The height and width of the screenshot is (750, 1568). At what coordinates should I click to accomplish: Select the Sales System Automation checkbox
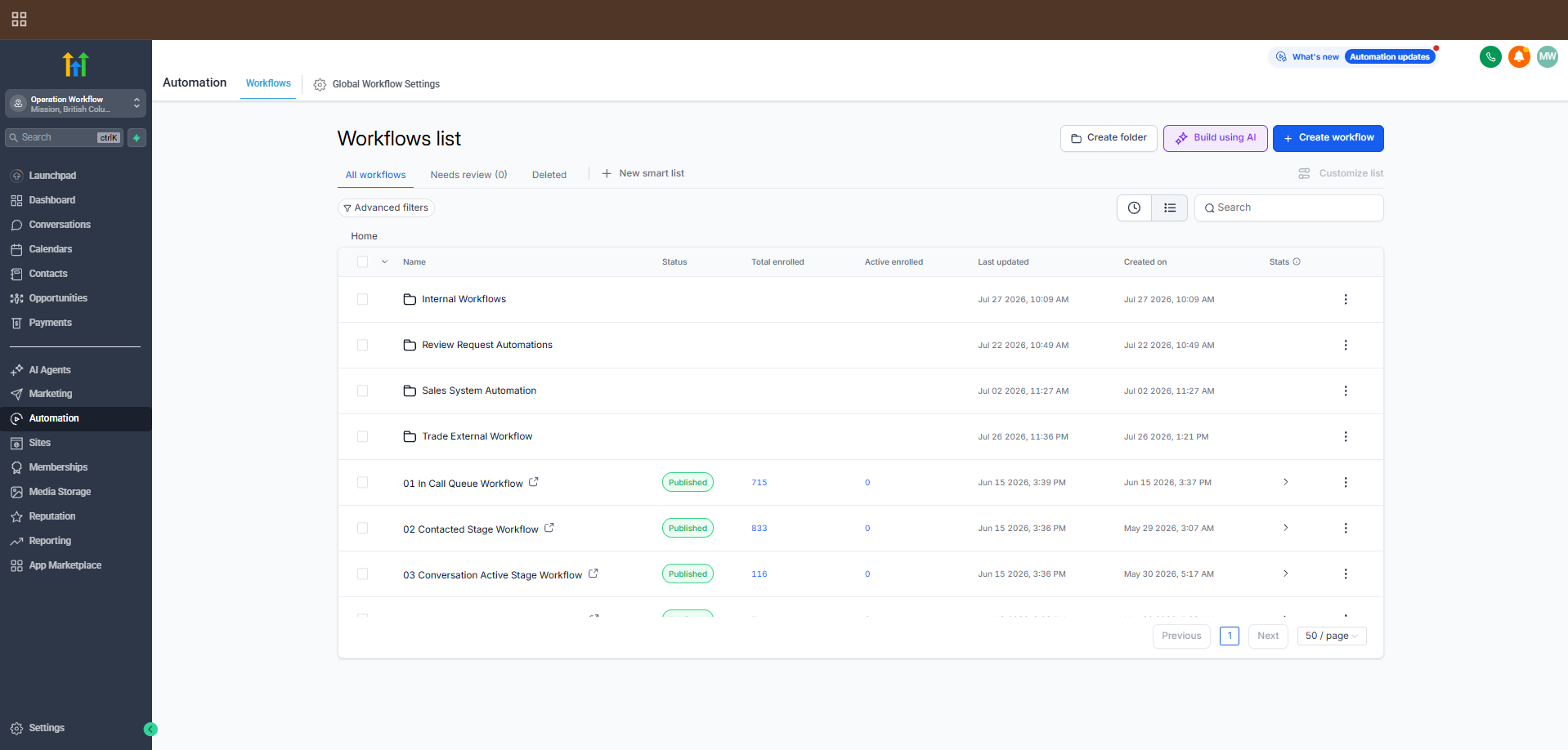[x=362, y=391]
